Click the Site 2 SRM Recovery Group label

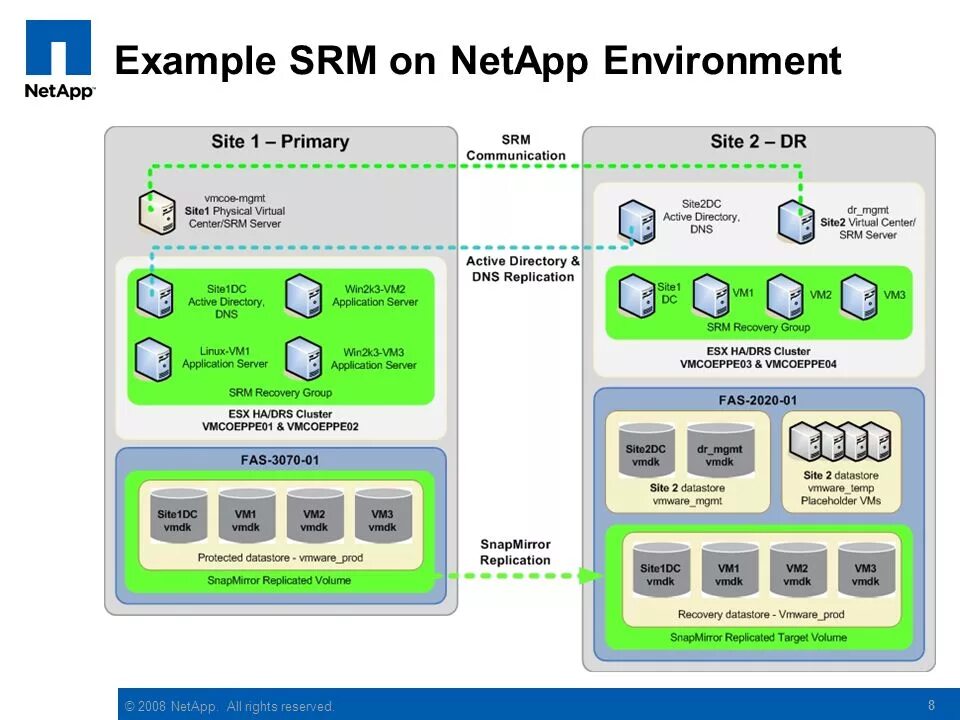coord(758,327)
